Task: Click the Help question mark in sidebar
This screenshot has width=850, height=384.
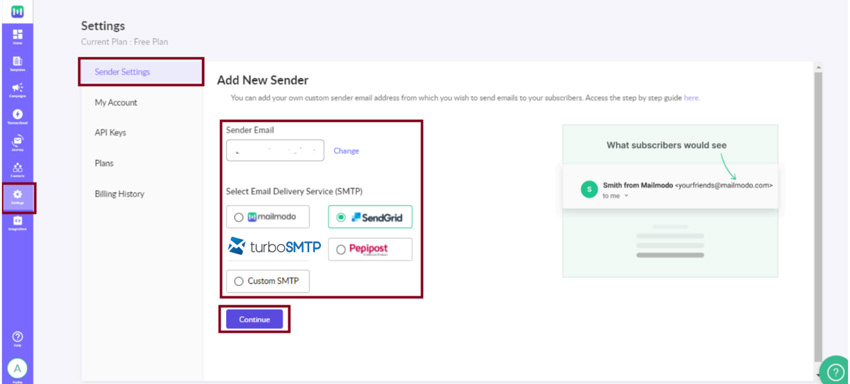Action: (x=17, y=339)
